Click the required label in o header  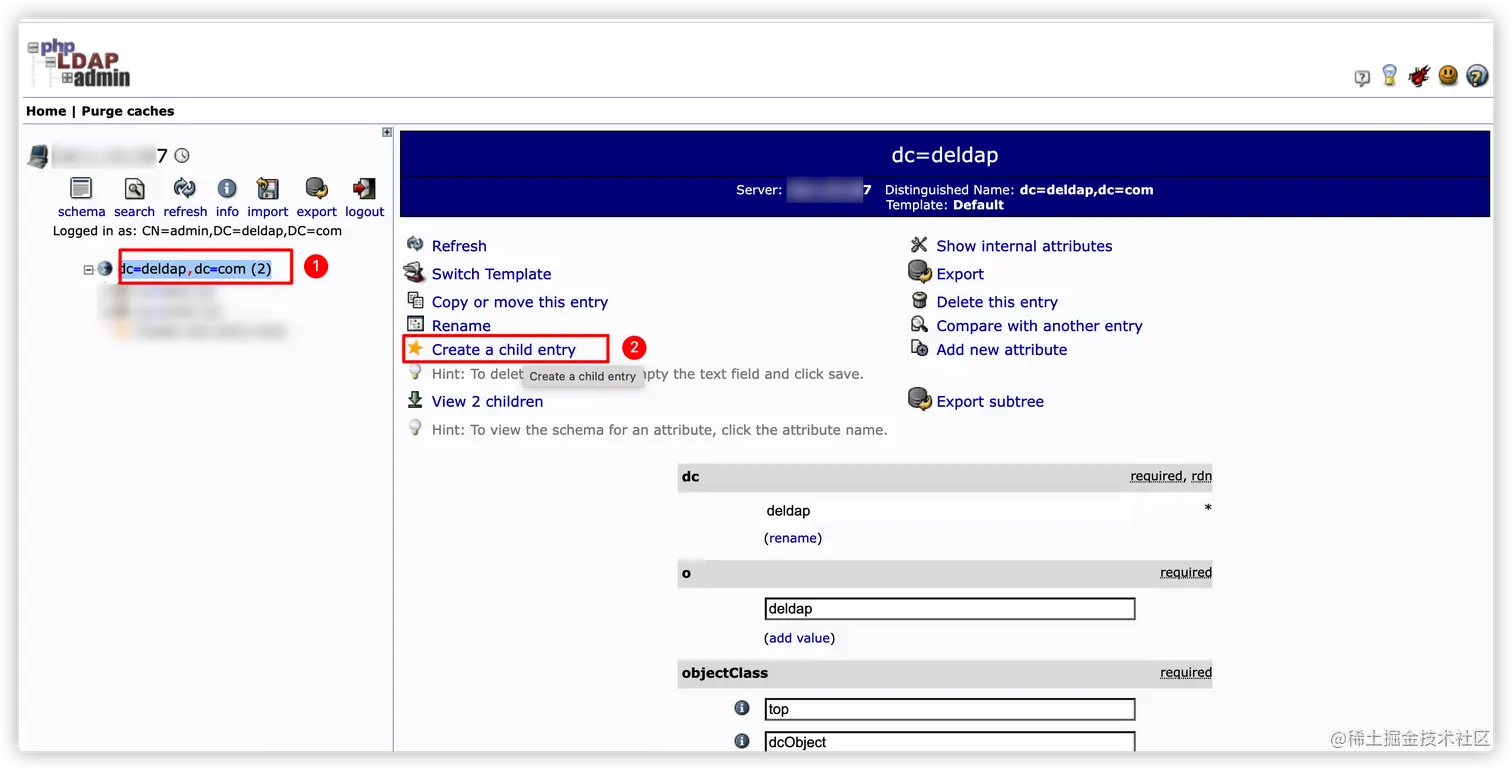pos(1186,573)
